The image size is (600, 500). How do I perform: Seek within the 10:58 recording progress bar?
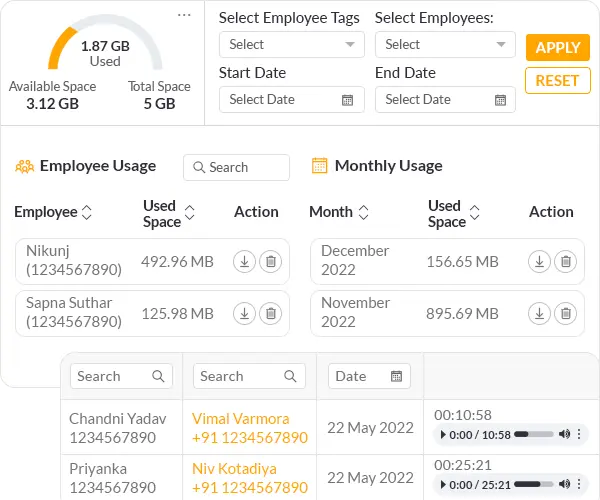pyautogui.click(x=533, y=434)
